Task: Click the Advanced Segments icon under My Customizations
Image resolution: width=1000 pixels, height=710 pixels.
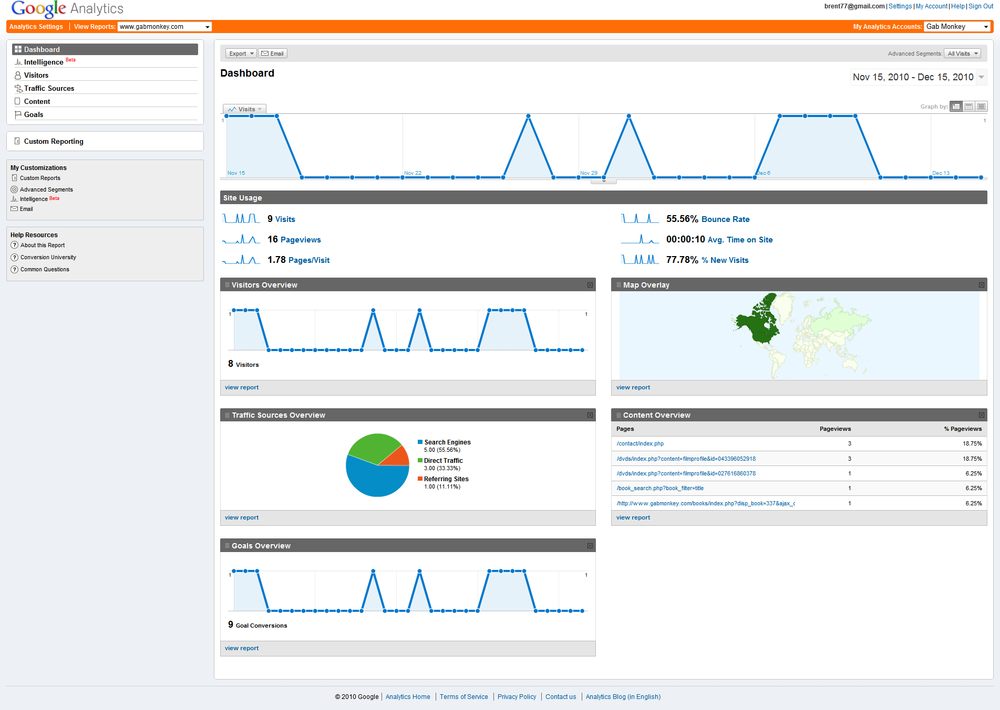Action: click(x=14, y=189)
